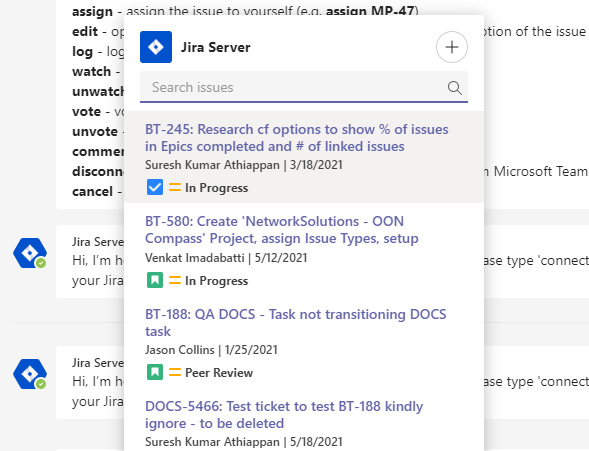The image size is (589, 451).
Task: Click medium priority icon on BT-188
Action: tap(175, 372)
